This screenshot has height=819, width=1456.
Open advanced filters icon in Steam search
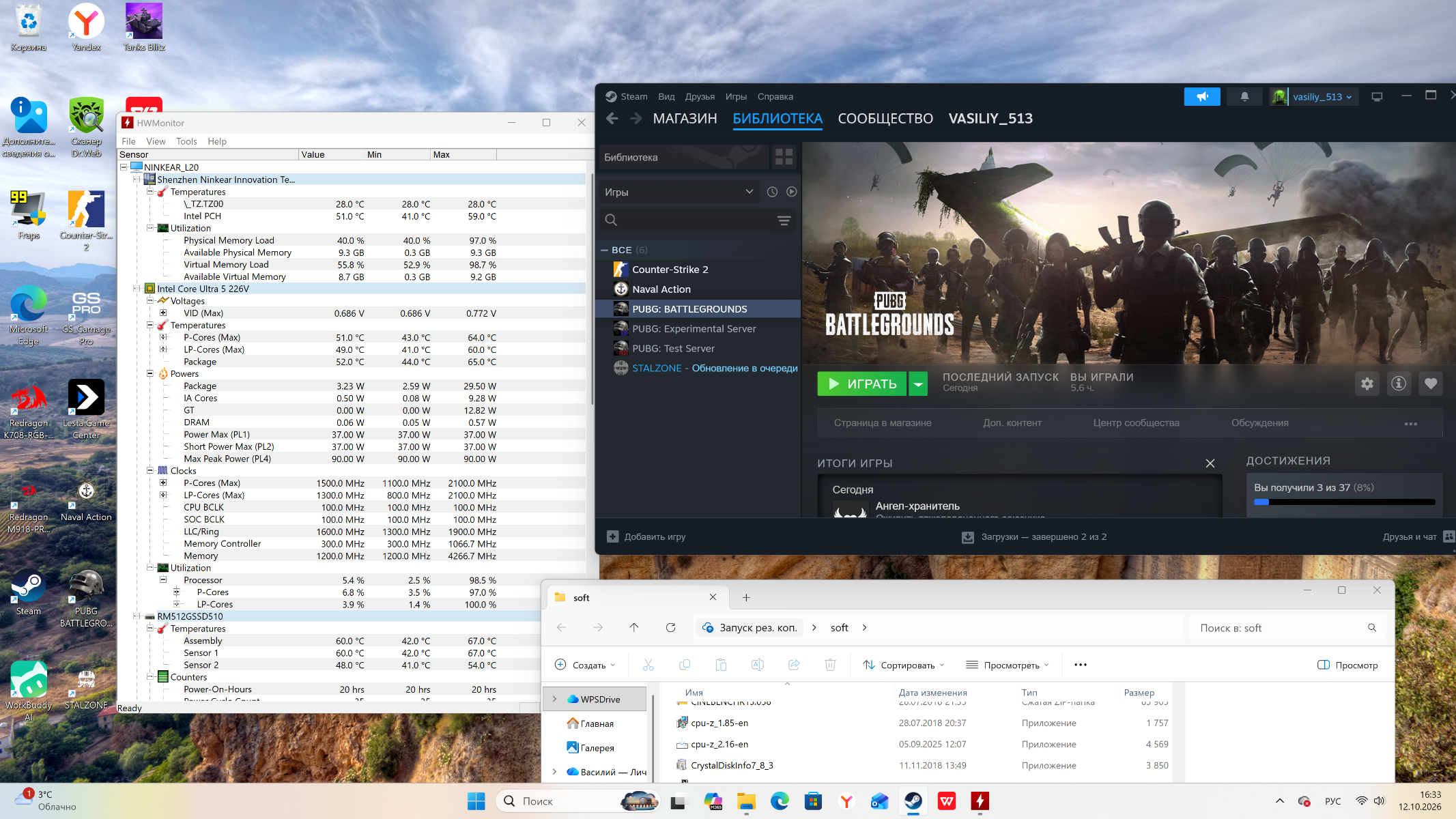click(x=784, y=220)
